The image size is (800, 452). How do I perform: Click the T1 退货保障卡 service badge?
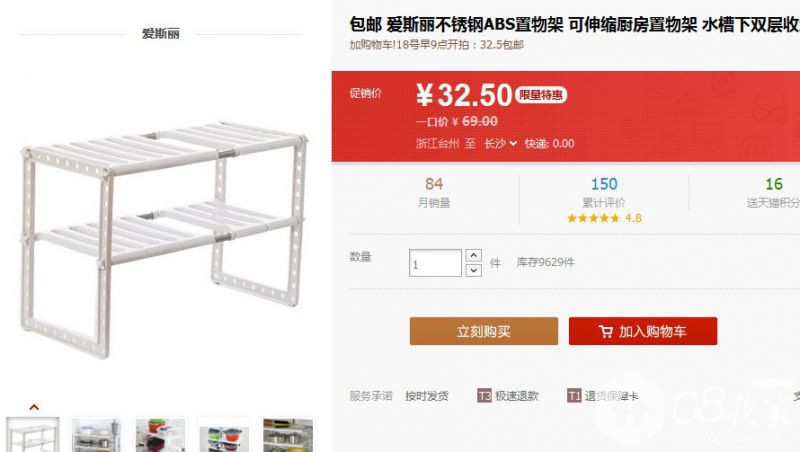tap(573, 396)
